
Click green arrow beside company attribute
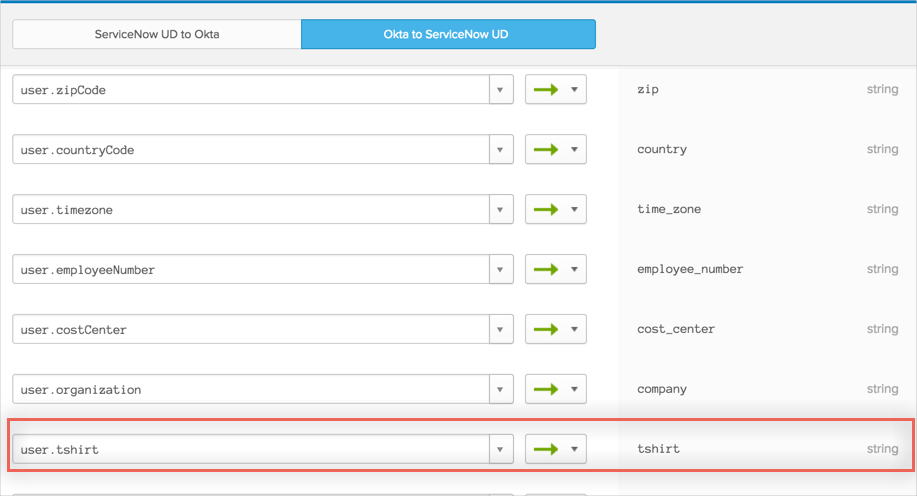point(546,389)
